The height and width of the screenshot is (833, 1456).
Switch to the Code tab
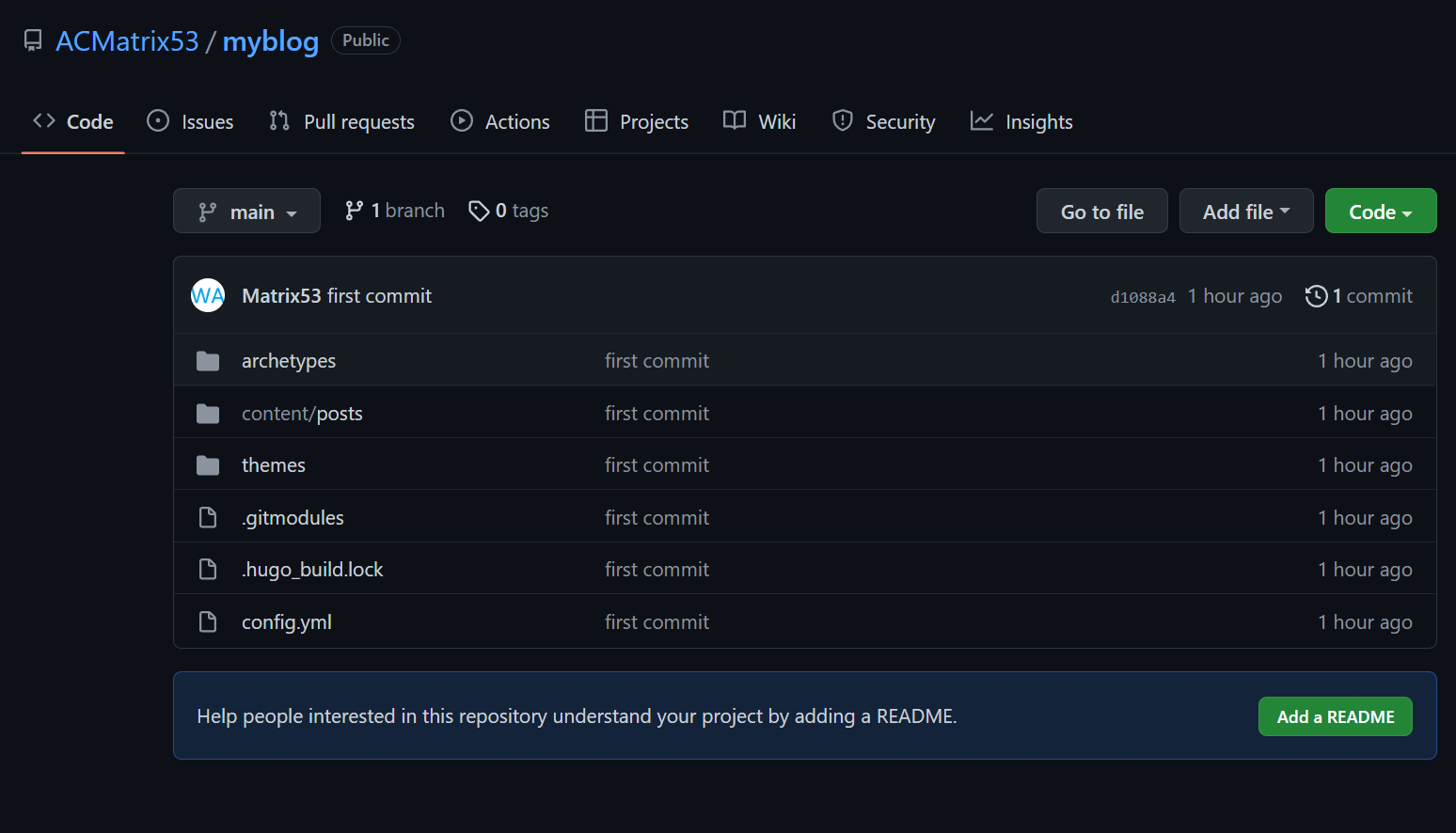(73, 121)
